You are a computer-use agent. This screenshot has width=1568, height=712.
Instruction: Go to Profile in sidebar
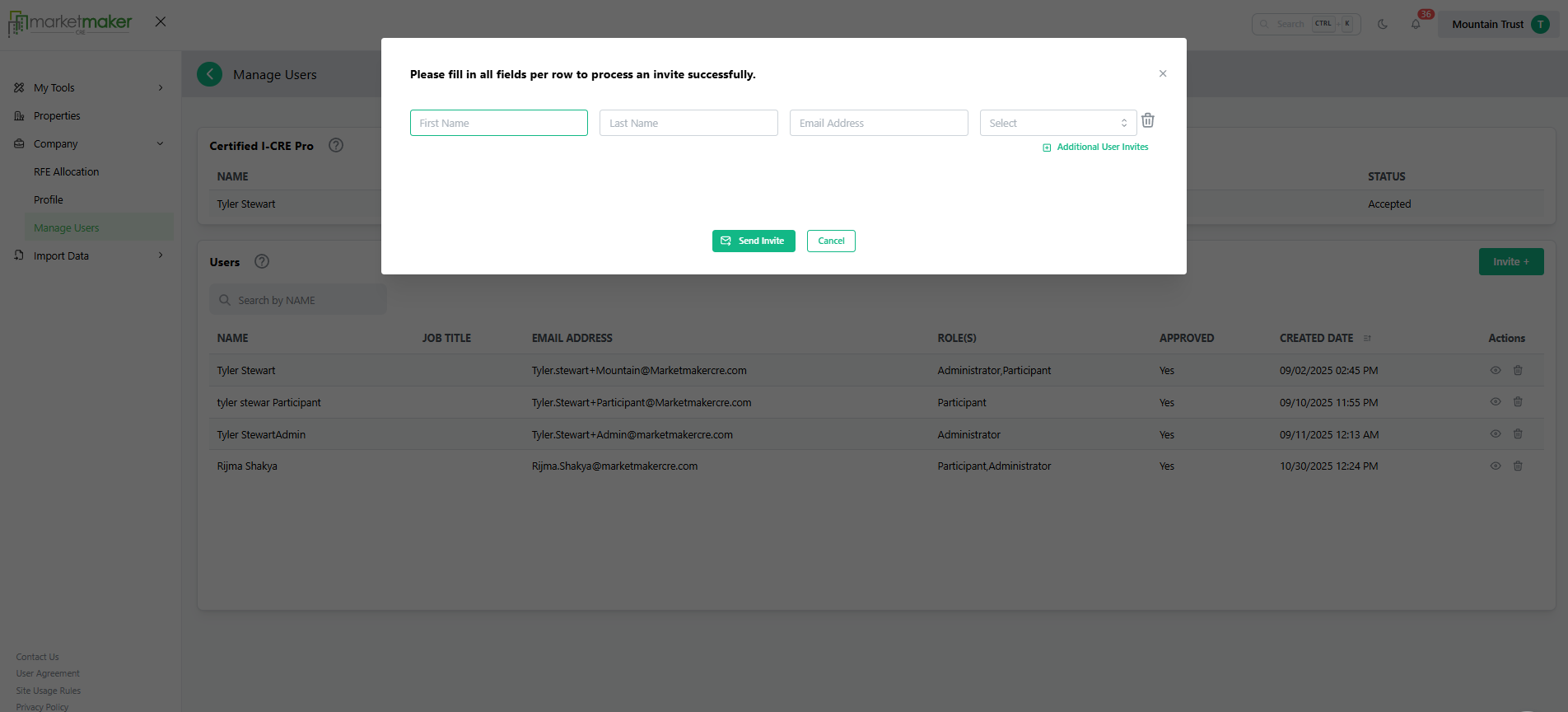49,200
